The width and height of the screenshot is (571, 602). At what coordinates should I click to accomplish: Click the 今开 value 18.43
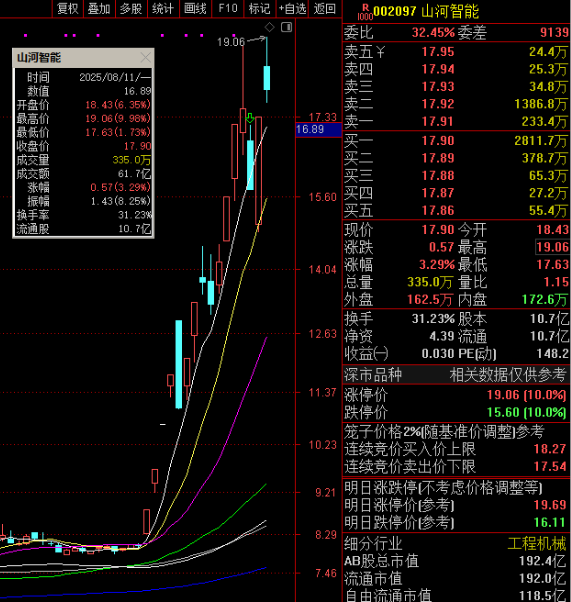[x=552, y=230]
